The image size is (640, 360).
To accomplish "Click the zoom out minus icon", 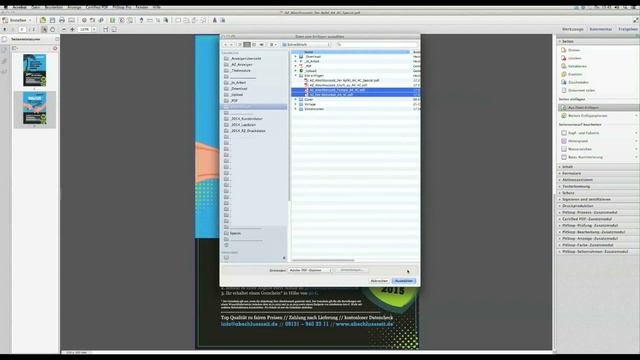I will 64,29.
